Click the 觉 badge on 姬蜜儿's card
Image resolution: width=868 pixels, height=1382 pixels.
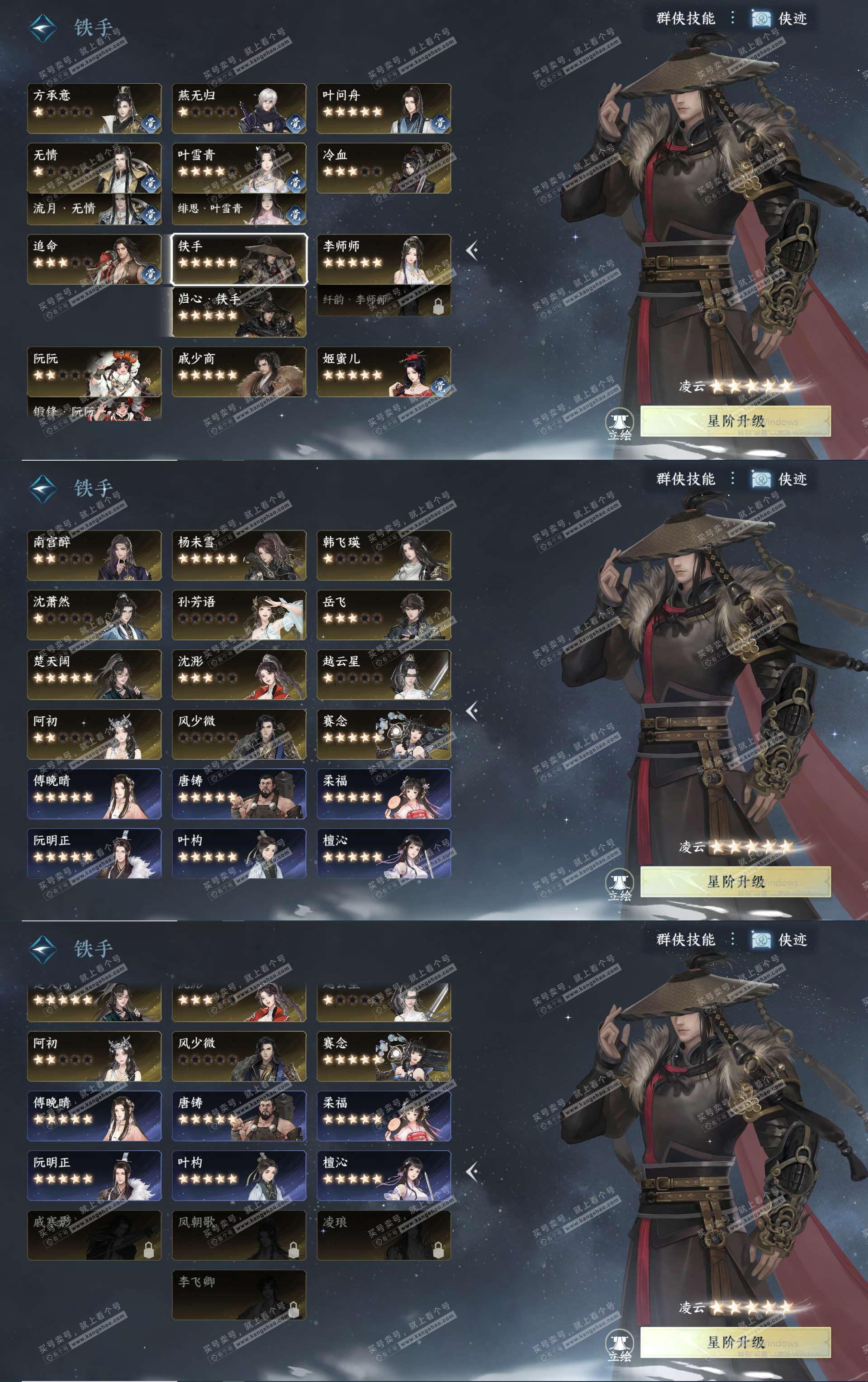pyautogui.click(x=440, y=386)
